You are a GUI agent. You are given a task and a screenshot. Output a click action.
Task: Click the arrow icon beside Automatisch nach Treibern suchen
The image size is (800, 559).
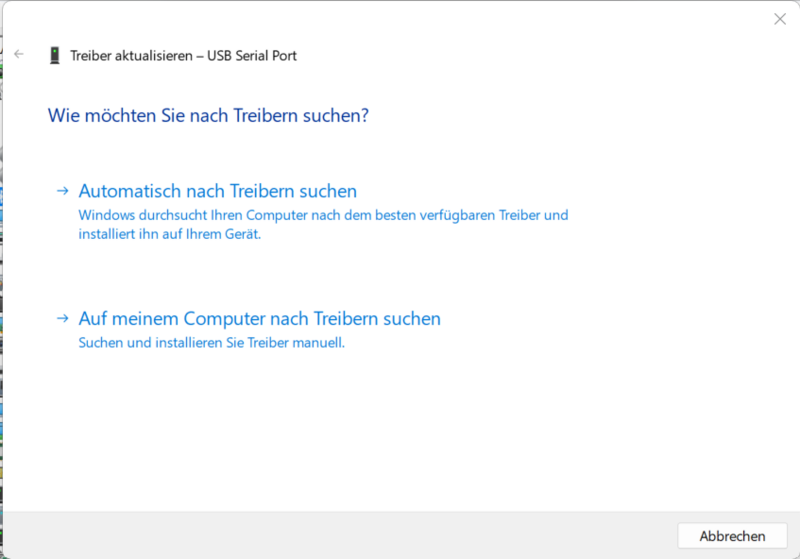tap(63, 190)
